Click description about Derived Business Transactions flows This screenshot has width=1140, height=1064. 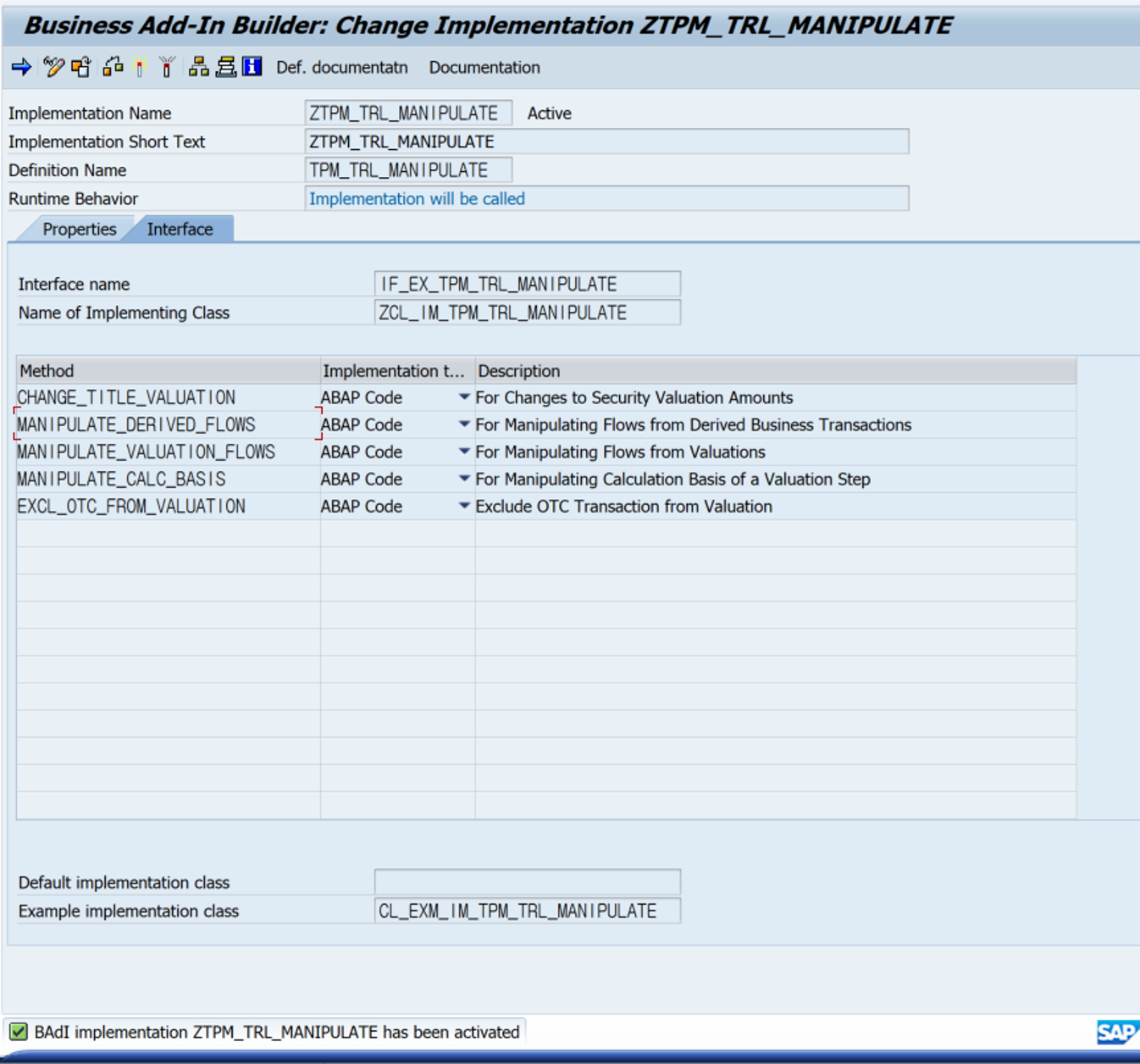[694, 424]
